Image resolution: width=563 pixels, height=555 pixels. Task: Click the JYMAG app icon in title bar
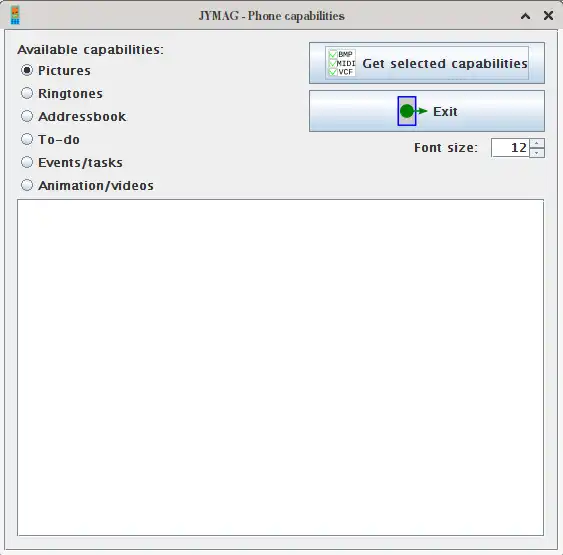tap(15, 16)
